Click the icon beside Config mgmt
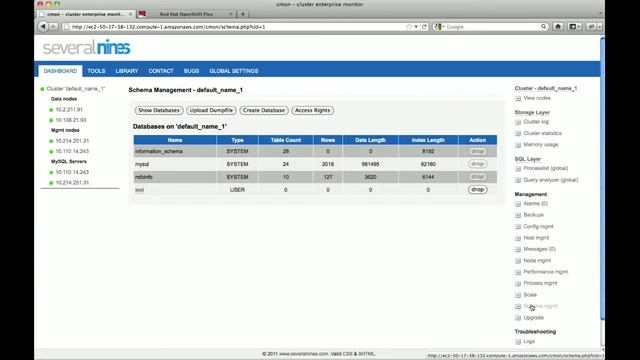The width and height of the screenshot is (640, 360). coord(518,227)
